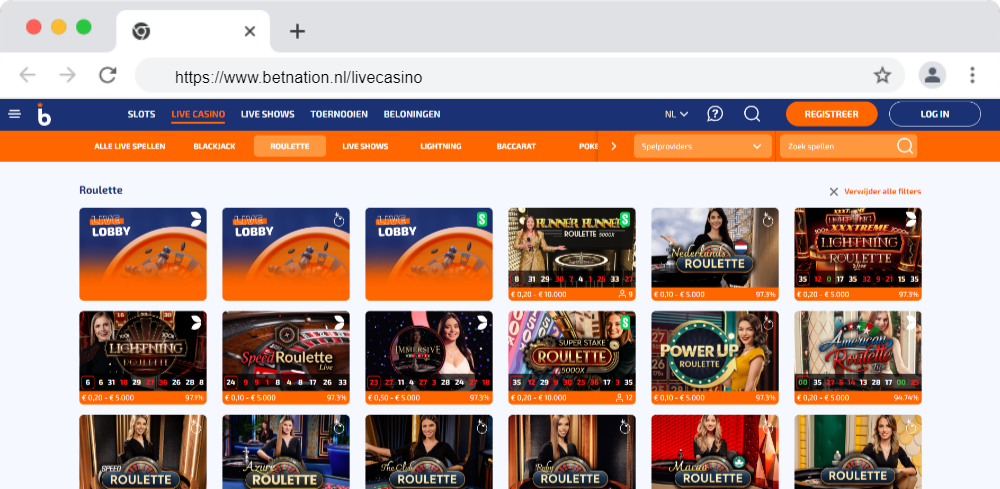This screenshot has width=1000, height=489.
Task: Click the green S badge on Super Stake tile
Action: coord(625,323)
